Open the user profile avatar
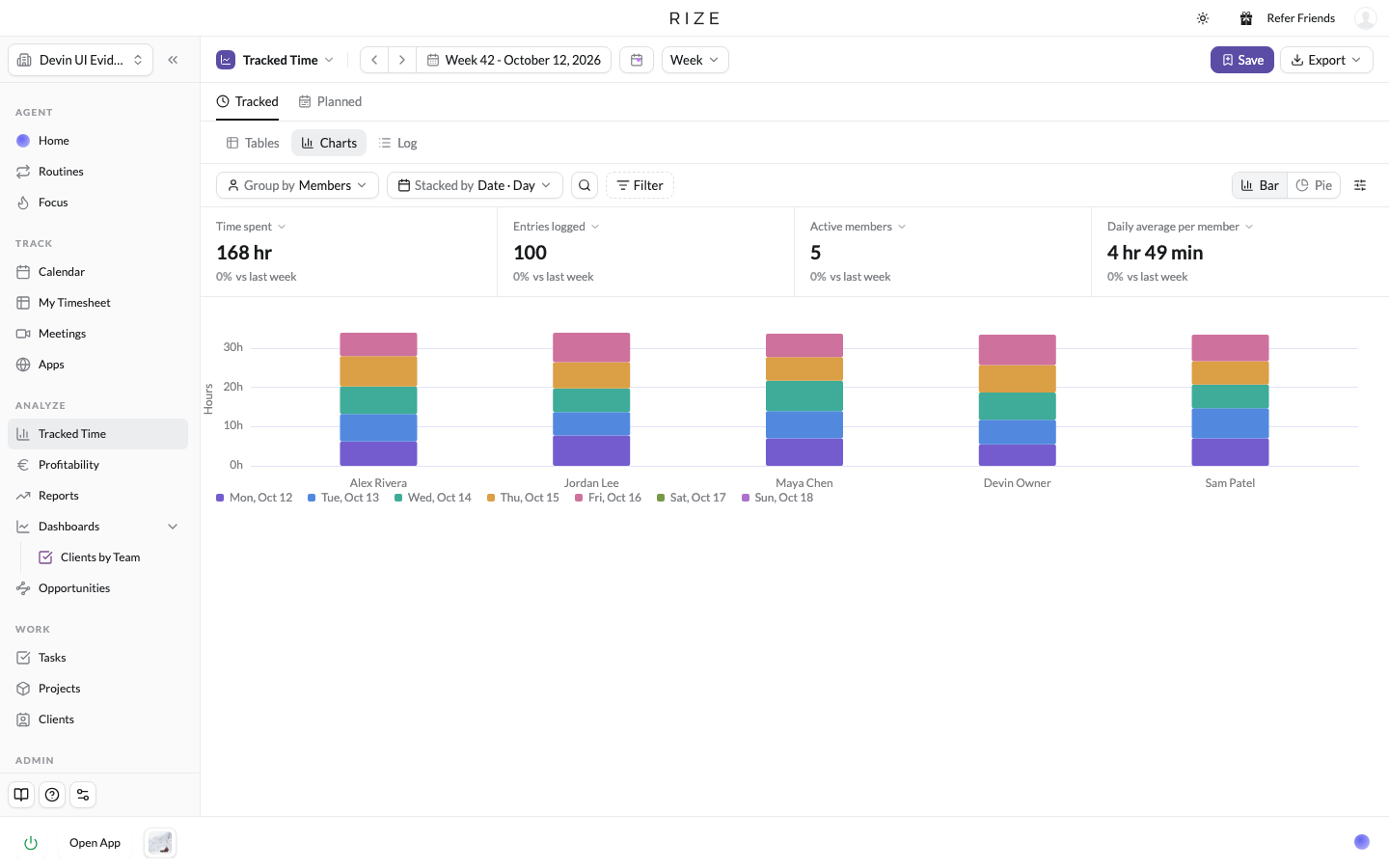The height and width of the screenshot is (868, 1389). pyautogui.click(x=1365, y=18)
